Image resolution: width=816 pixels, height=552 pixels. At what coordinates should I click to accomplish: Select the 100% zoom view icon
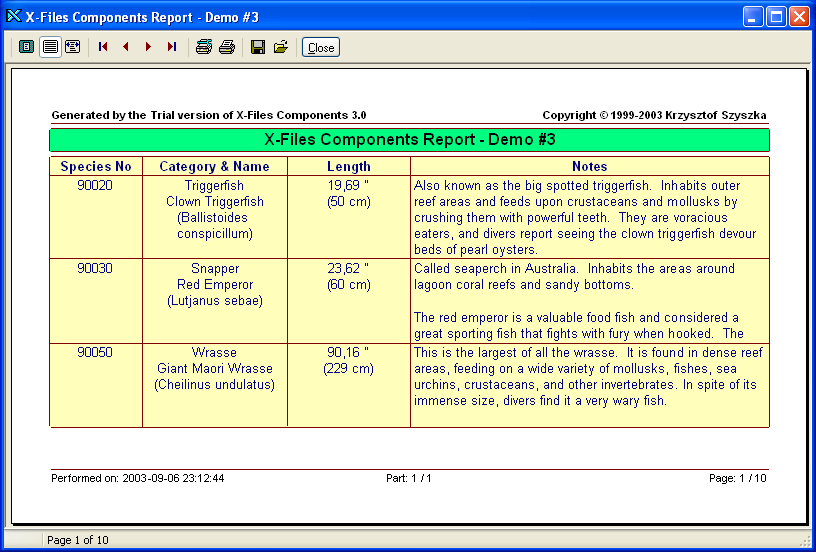72,47
